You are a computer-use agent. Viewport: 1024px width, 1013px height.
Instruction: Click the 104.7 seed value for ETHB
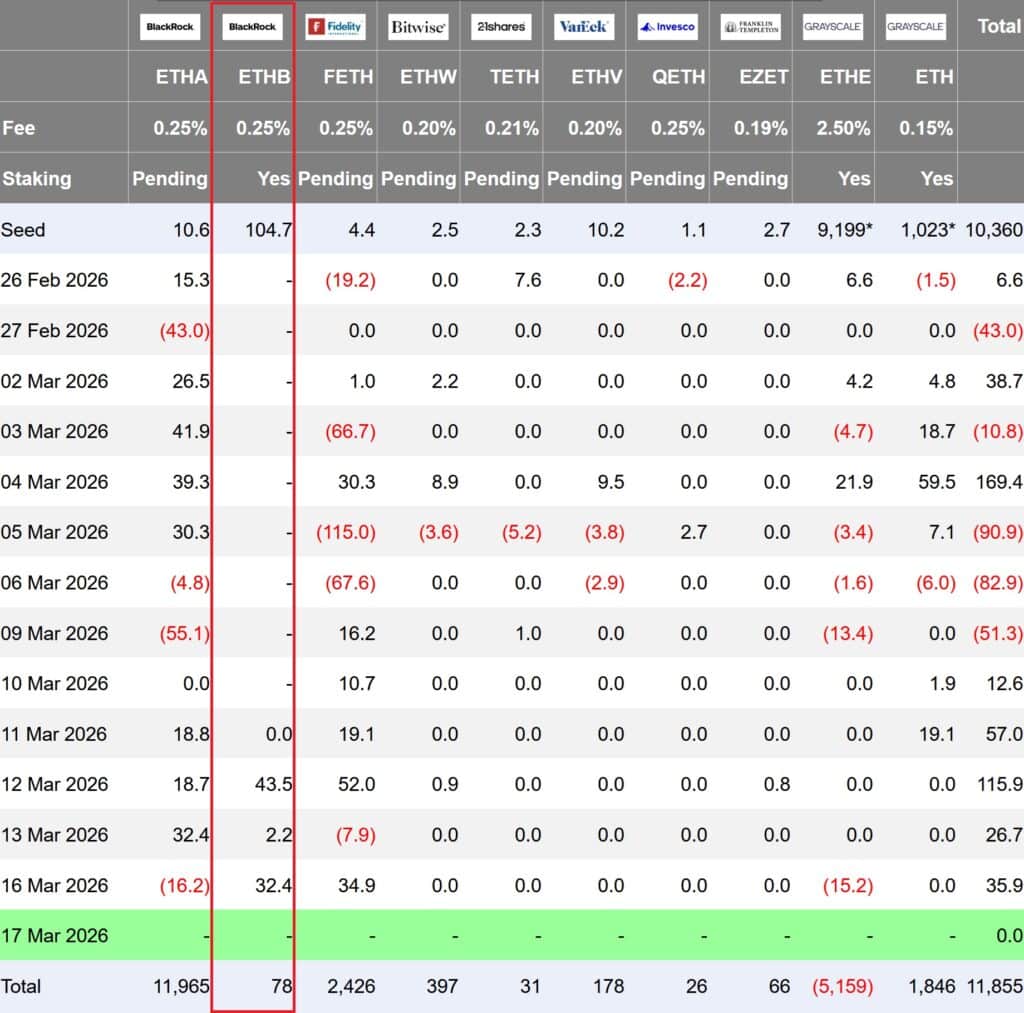[268, 230]
